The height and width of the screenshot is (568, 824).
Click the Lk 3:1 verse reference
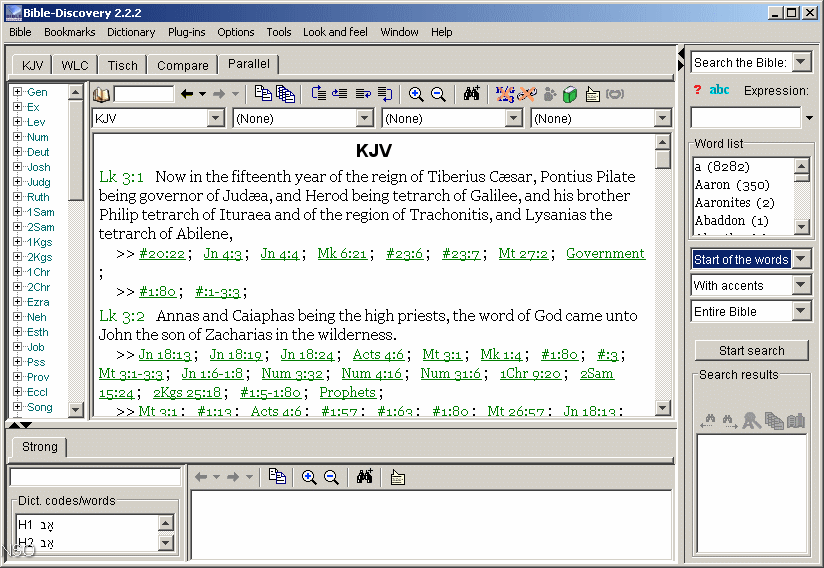pyautogui.click(x=121, y=177)
